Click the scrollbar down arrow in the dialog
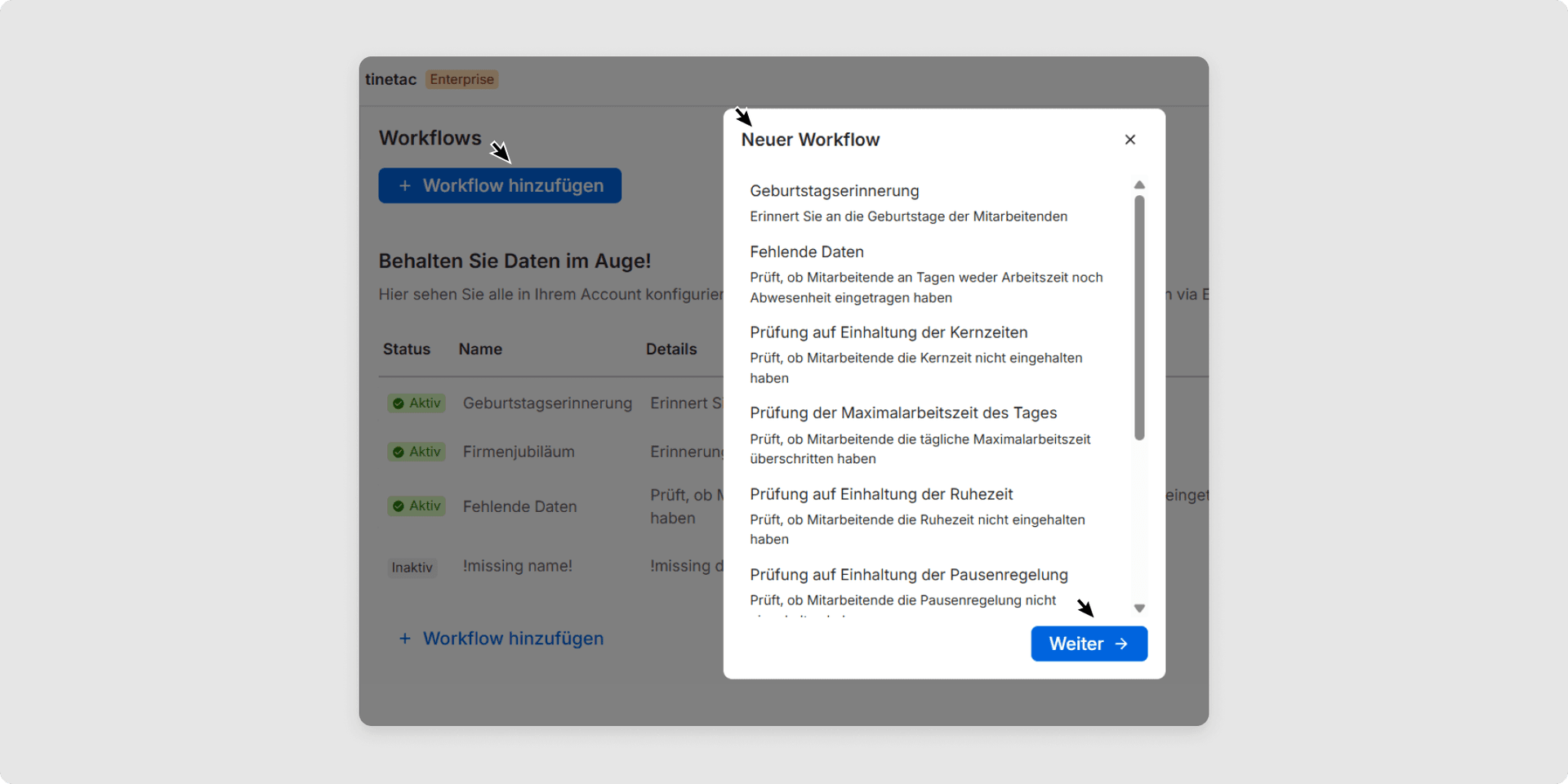1568x784 pixels. [x=1140, y=608]
